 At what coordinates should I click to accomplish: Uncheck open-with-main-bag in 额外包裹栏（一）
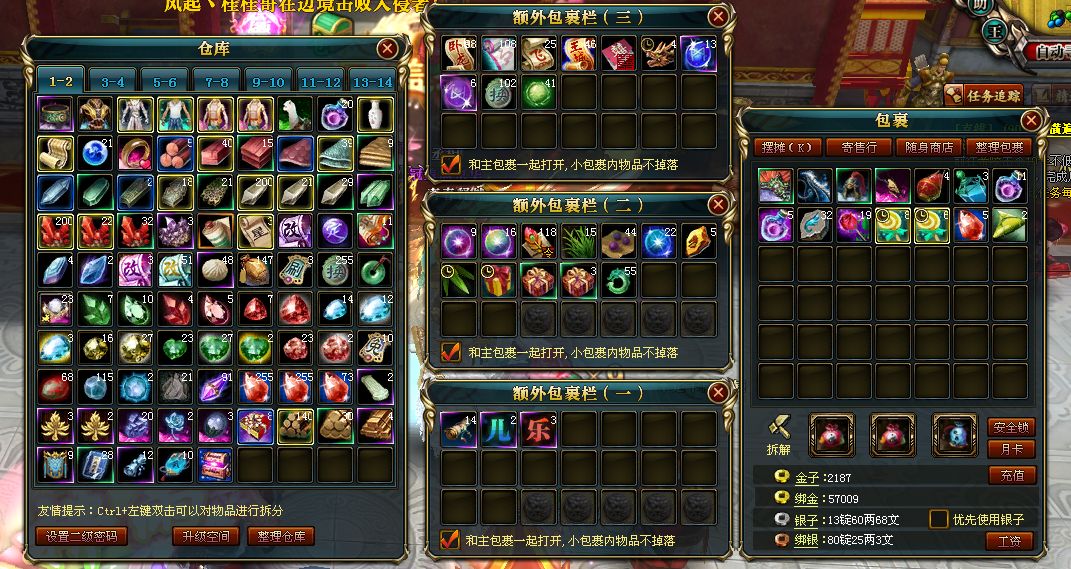coord(449,540)
